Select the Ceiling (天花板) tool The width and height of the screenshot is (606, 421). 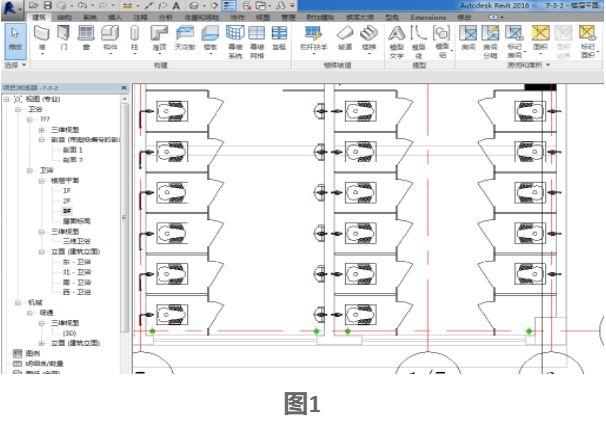point(185,38)
